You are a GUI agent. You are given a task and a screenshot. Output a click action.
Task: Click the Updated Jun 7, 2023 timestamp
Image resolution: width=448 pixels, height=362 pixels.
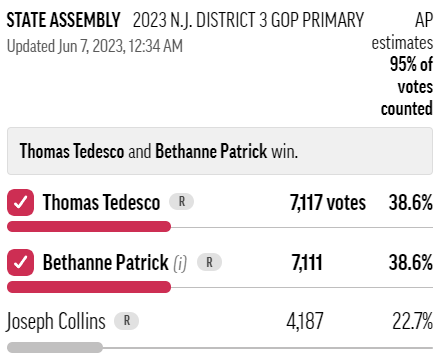click(95, 46)
